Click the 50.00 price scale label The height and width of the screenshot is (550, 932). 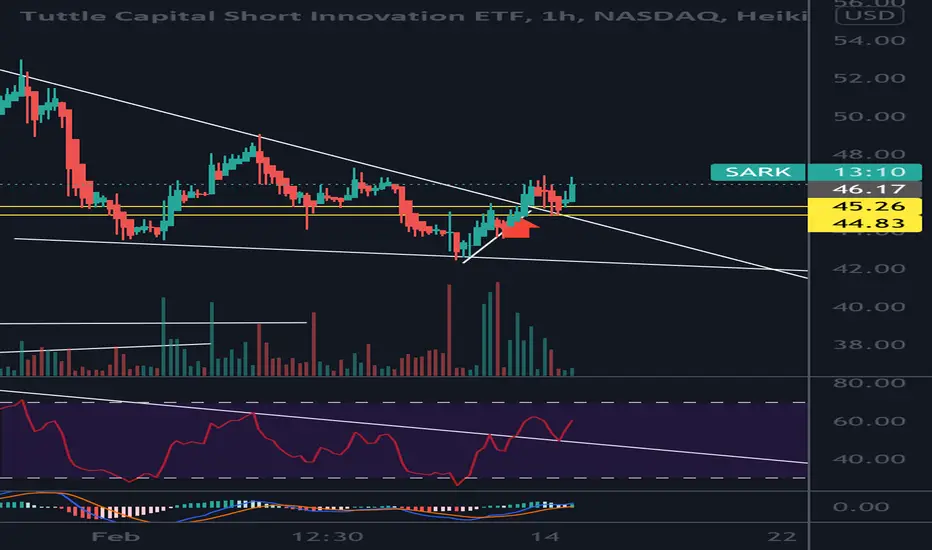(870, 117)
